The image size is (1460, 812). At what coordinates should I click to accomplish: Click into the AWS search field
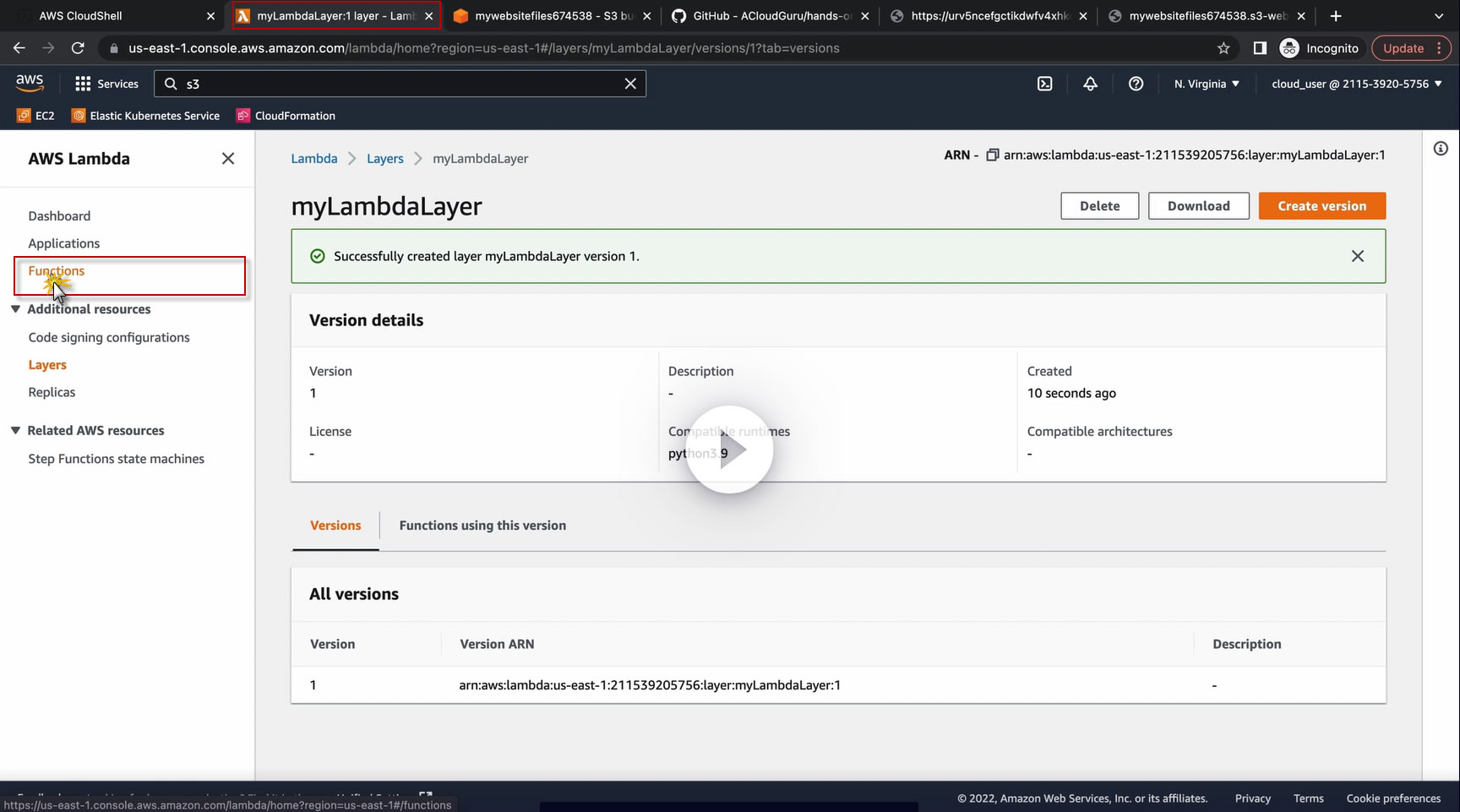pos(397,84)
